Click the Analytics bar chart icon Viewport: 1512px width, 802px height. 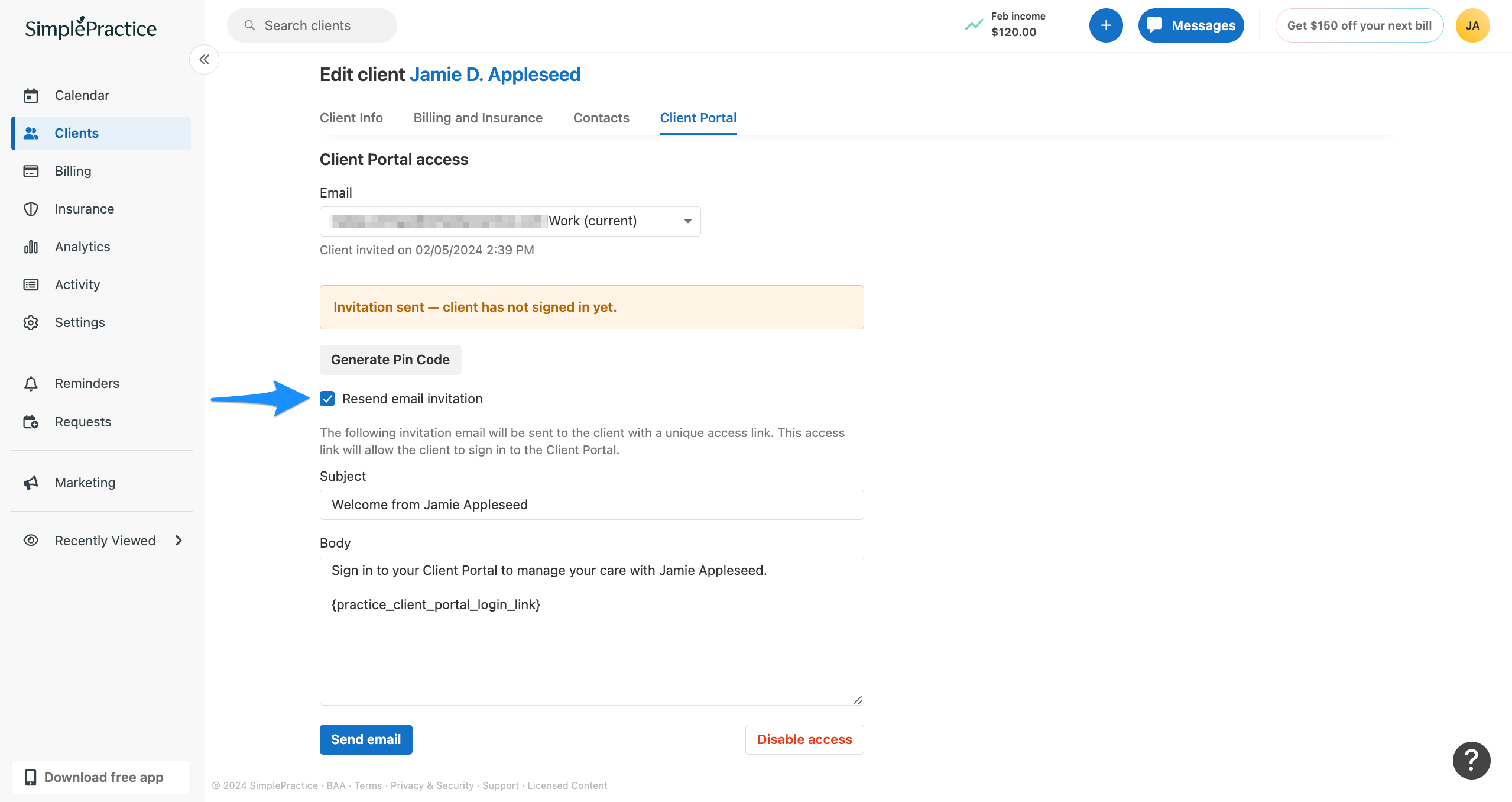click(31, 247)
